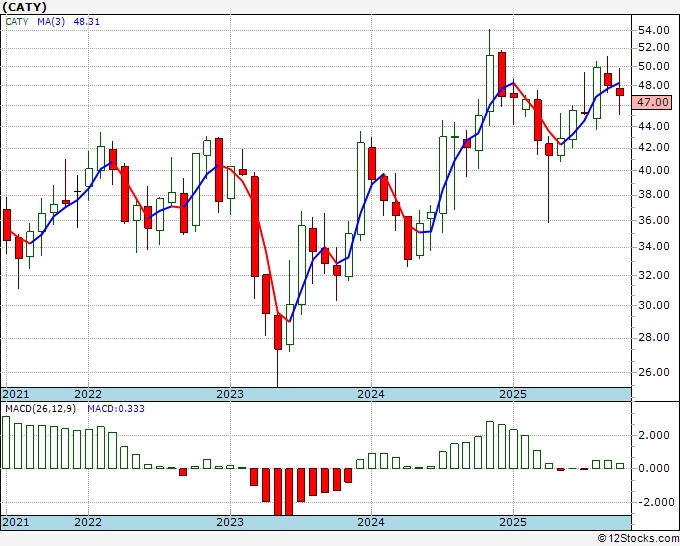Viewport: 680px width, 546px height.
Task: Click the 34.00 price axis label
Action: (x=654, y=246)
